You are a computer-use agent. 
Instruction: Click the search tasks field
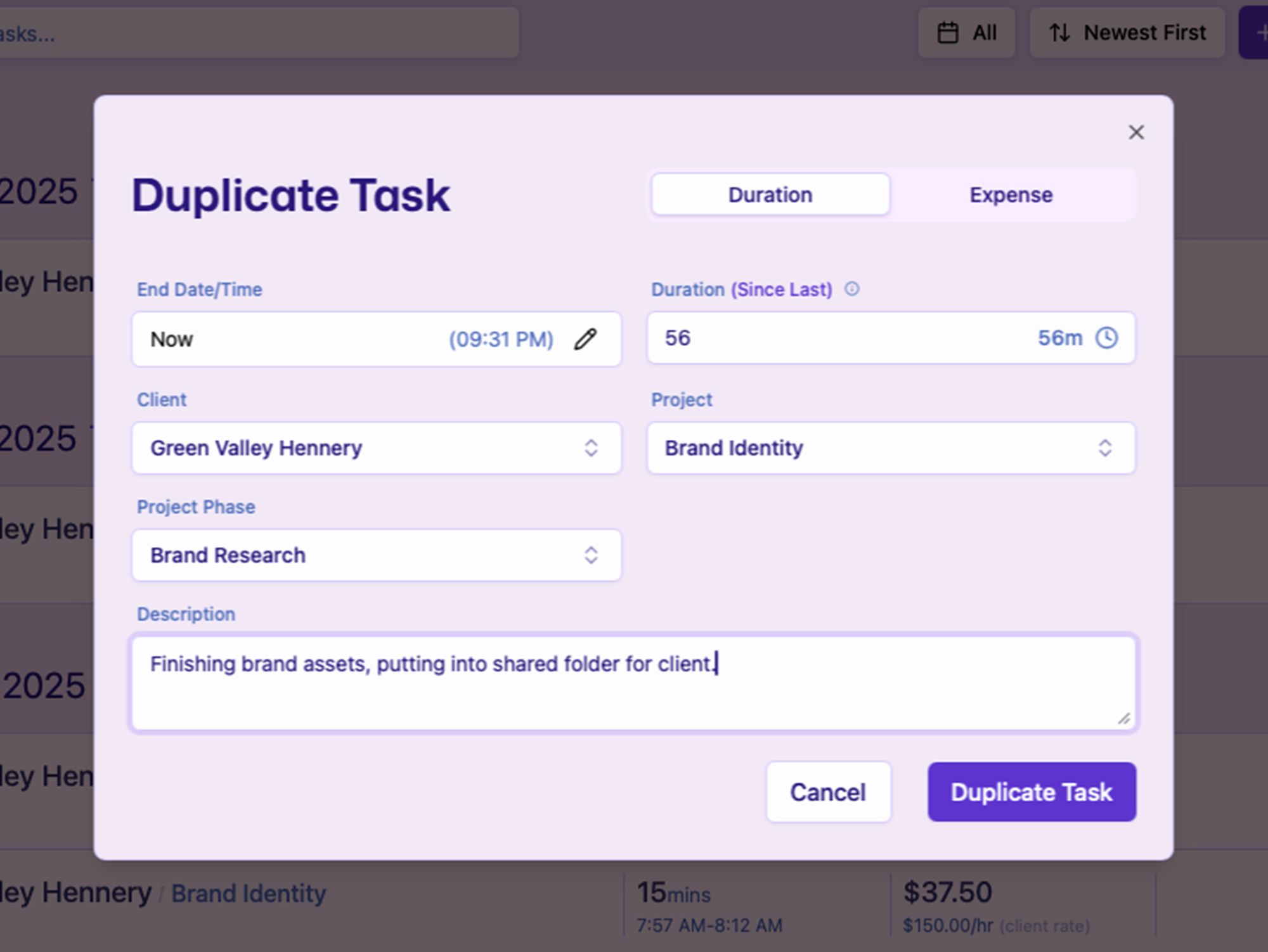point(254,33)
